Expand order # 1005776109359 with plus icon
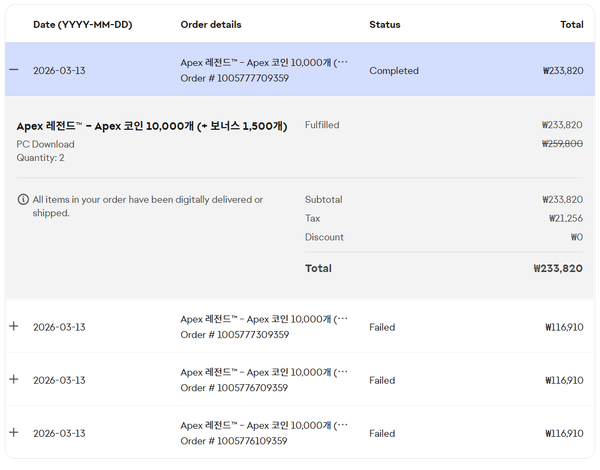The width and height of the screenshot is (600, 470). [13, 432]
